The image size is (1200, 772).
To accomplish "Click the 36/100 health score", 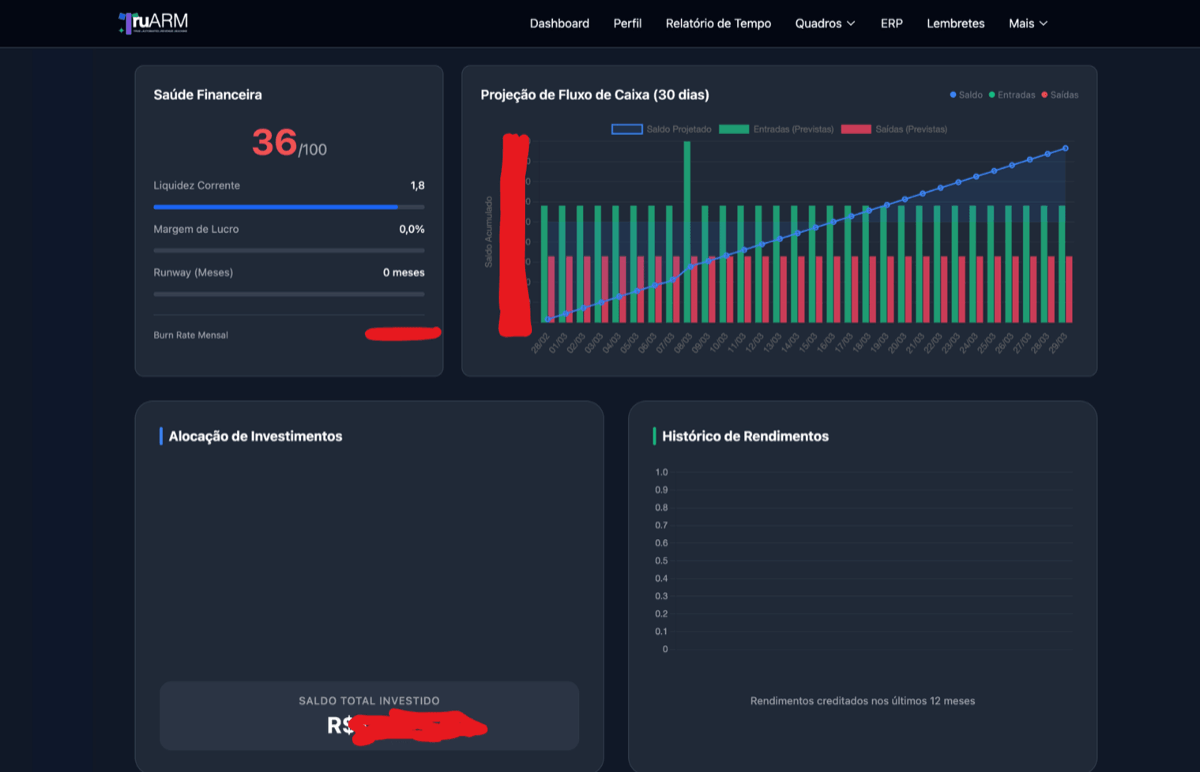I will pyautogui.click(x=289, y=144).
